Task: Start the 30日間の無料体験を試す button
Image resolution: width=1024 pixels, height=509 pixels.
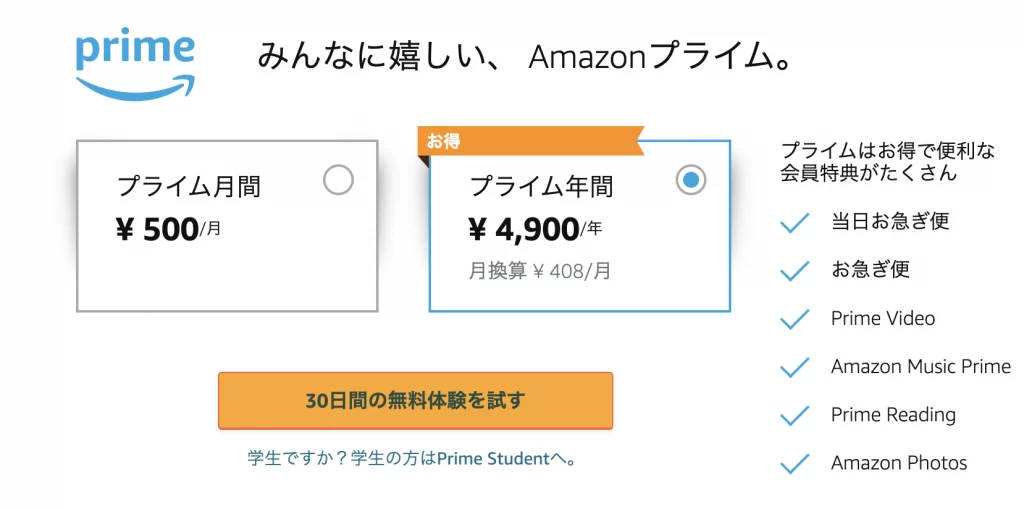Action: coord(415,401)
